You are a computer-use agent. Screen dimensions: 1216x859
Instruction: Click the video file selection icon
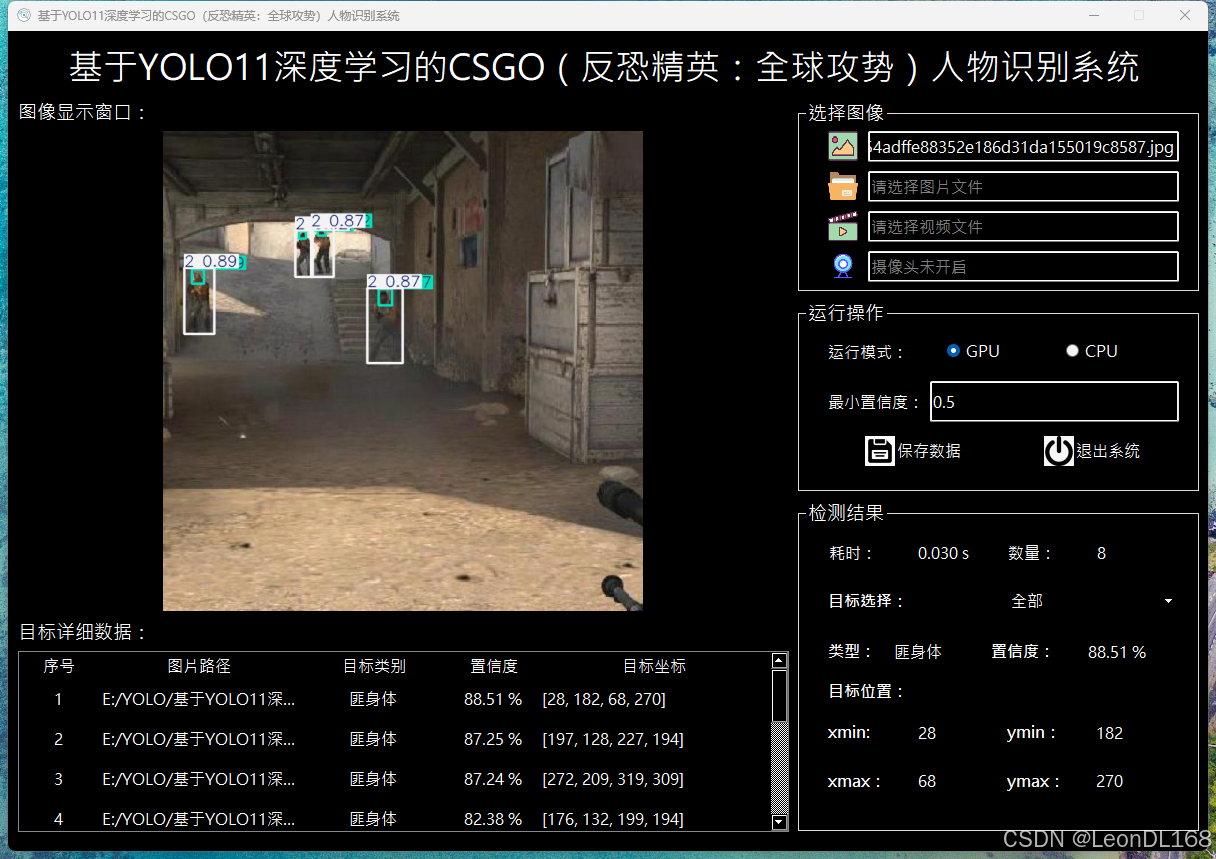click(843, 226)
